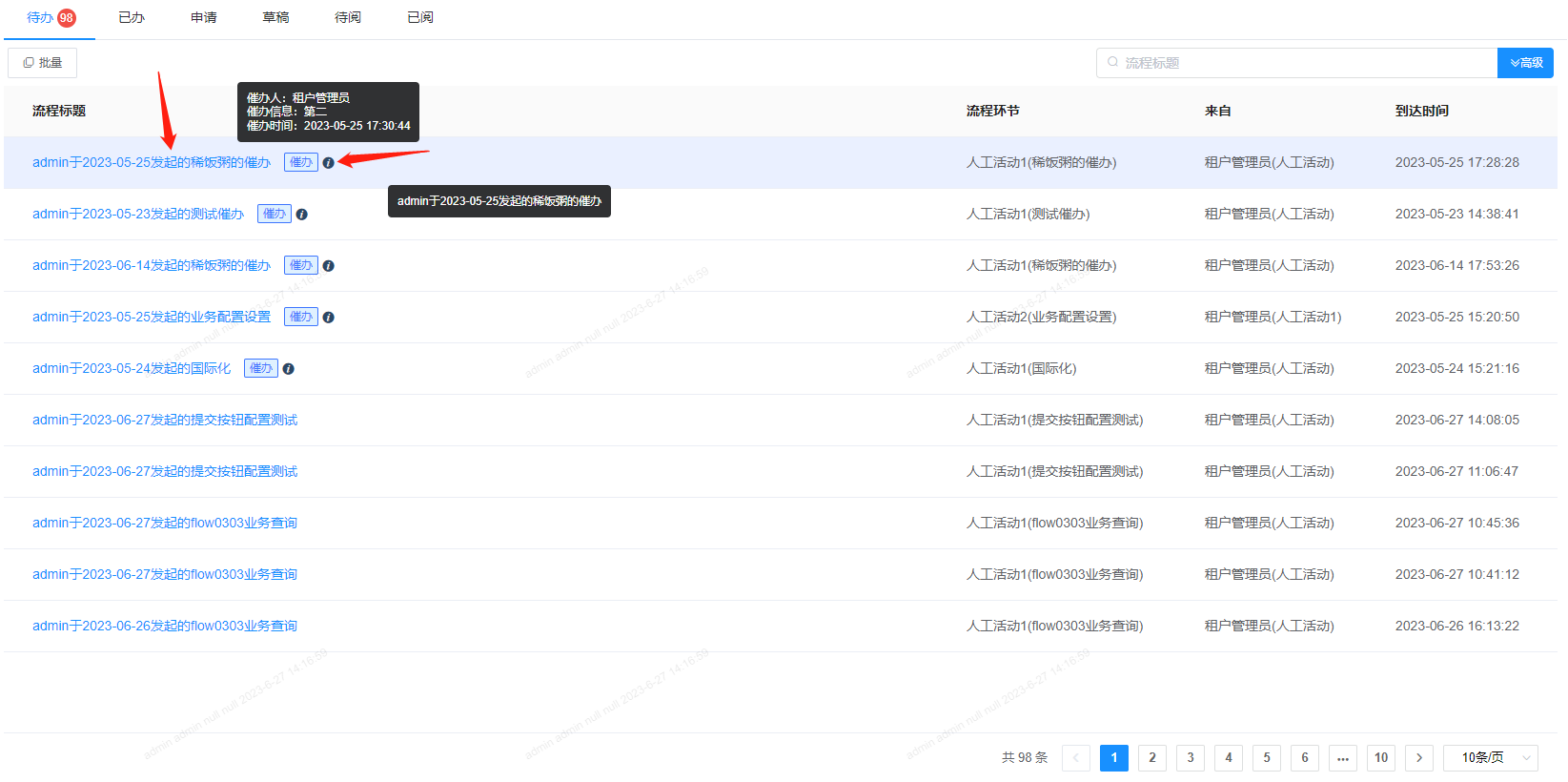Open admin于2023-05-25发起的稀饭粥的催办 link

click(152, 162)
